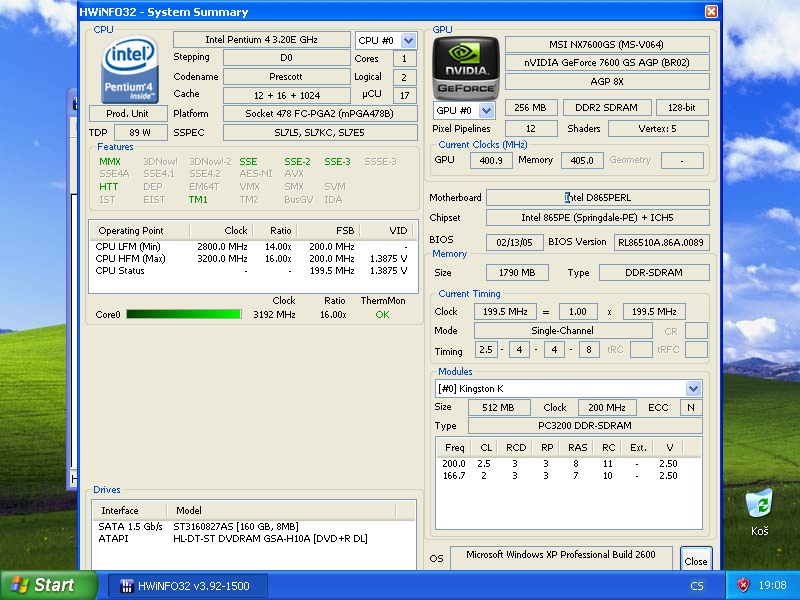The width and height of the screenshot is (800, 600).
Task: Close the System Summary window
Action: click(x=711, y=12)
